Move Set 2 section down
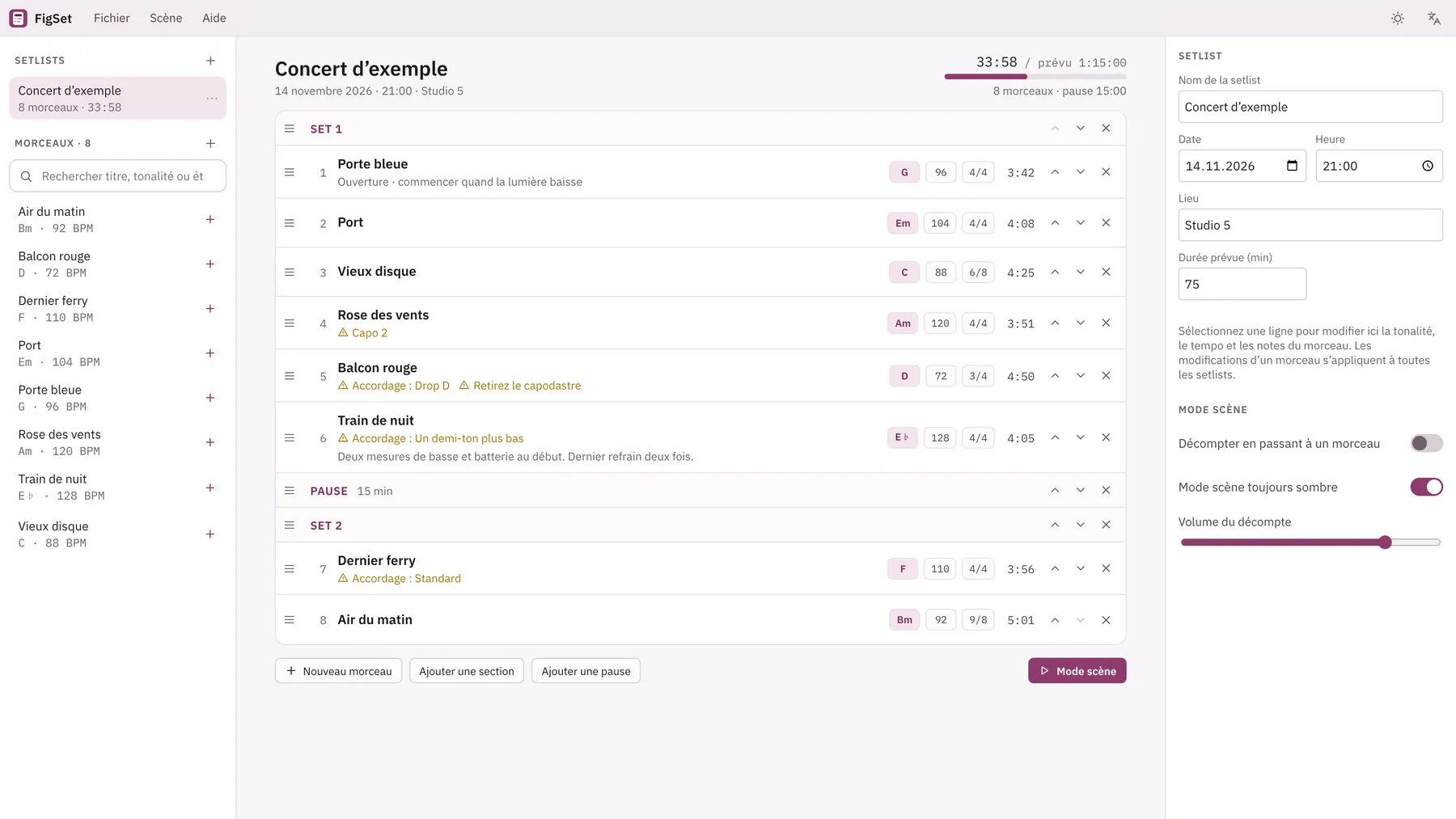Viewport: 1456px width, 819px height. click(x=1080, y=525)
